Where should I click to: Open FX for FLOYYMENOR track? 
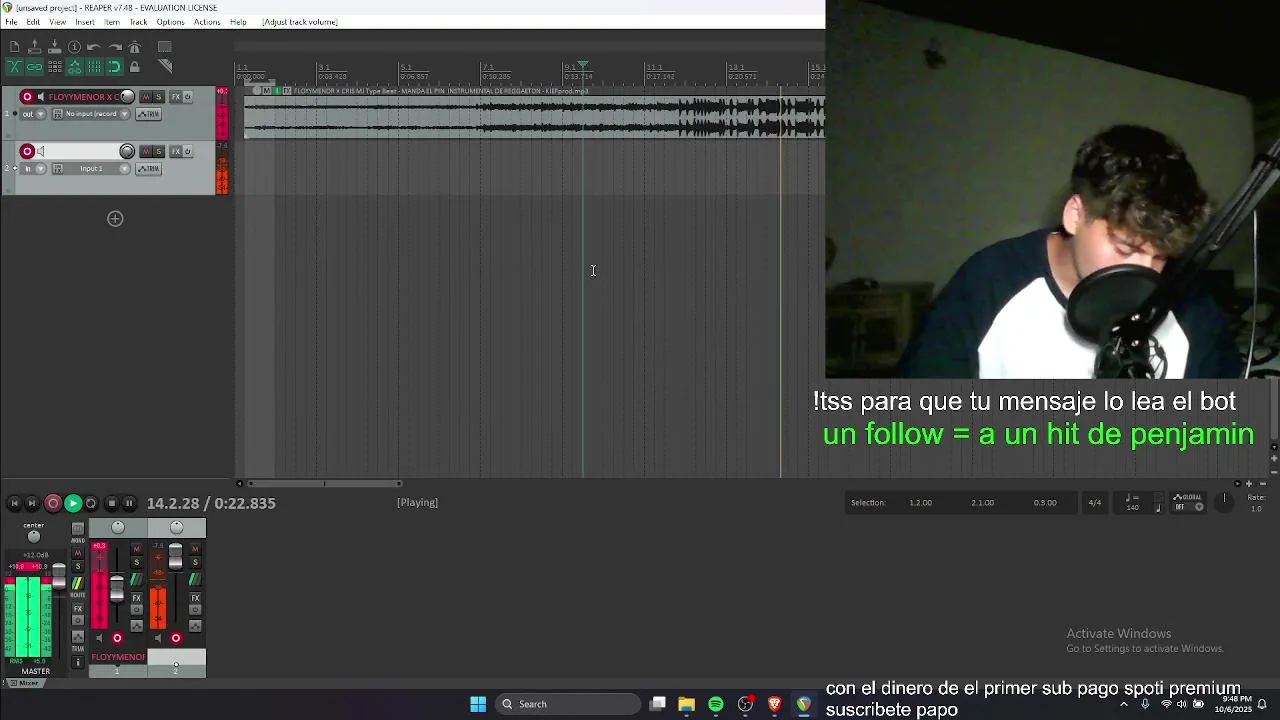176,97
